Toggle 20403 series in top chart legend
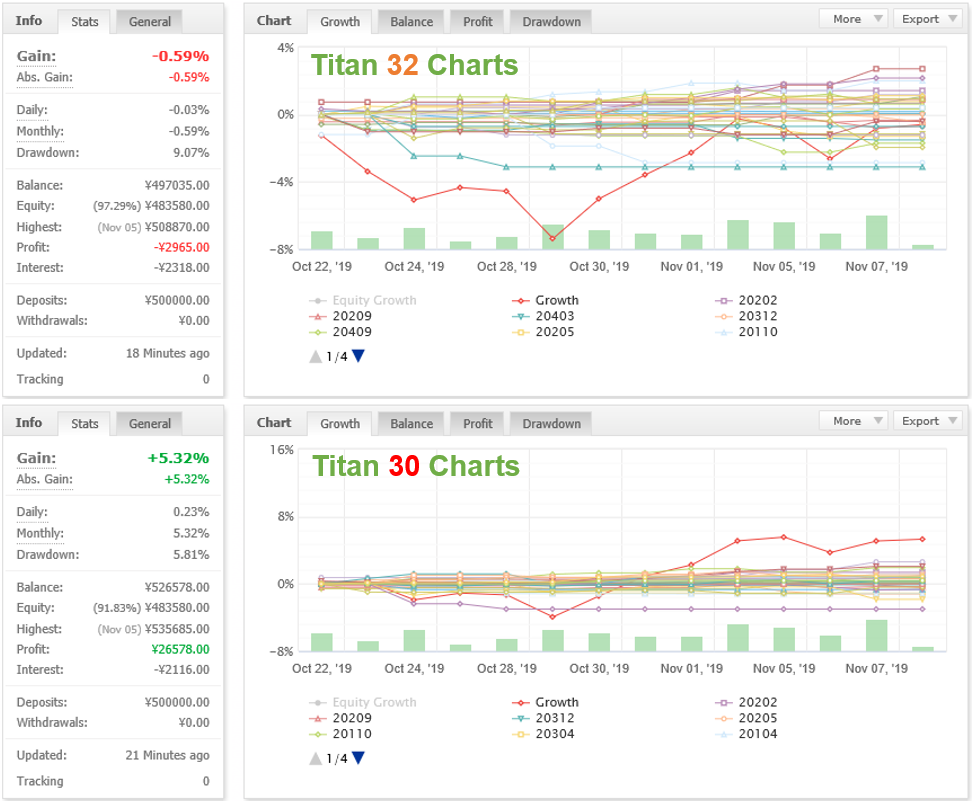Screen dimensions: 972x801 [x=543, y=316]
